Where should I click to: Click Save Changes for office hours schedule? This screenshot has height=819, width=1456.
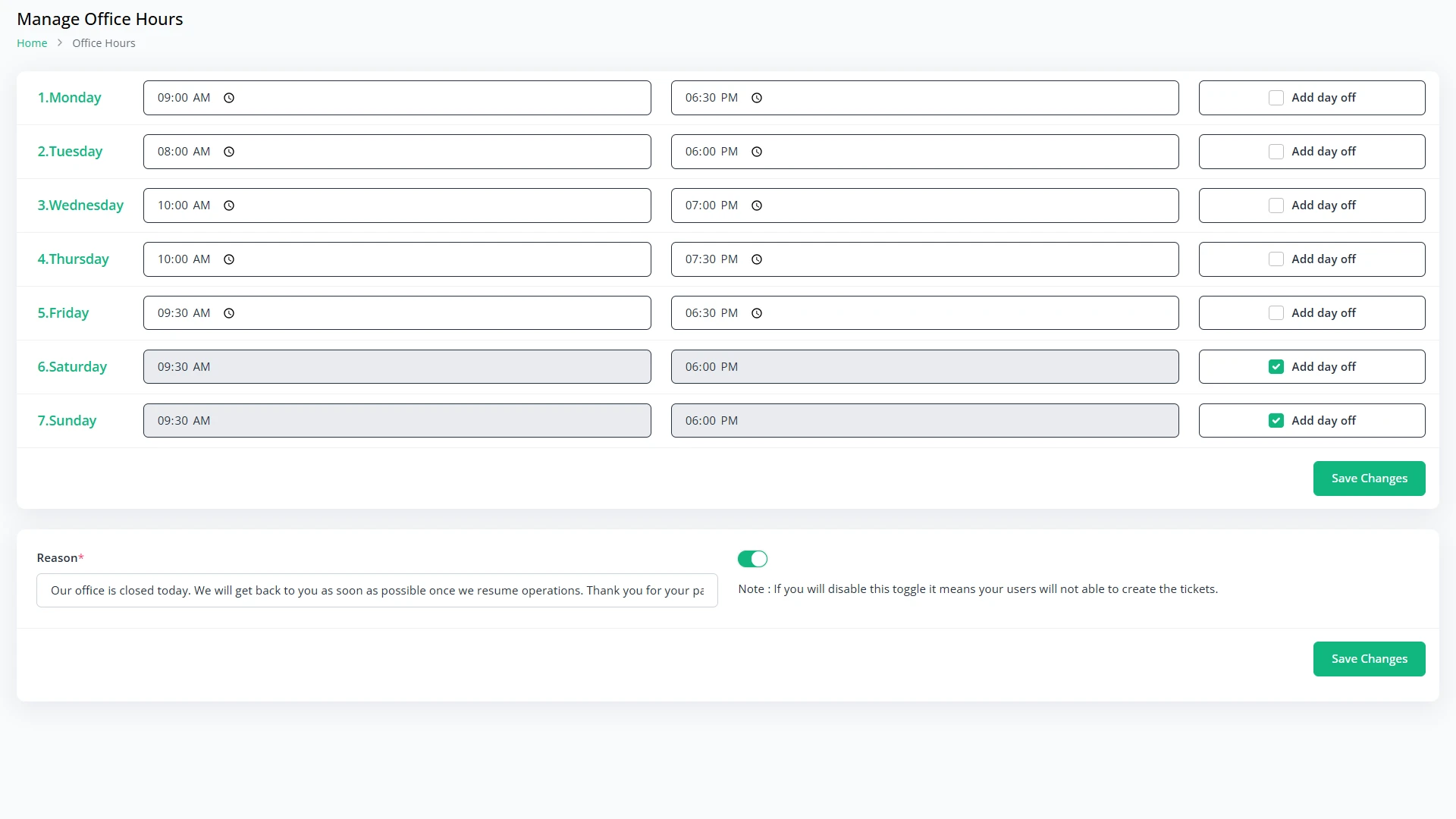click(1369, 479)
